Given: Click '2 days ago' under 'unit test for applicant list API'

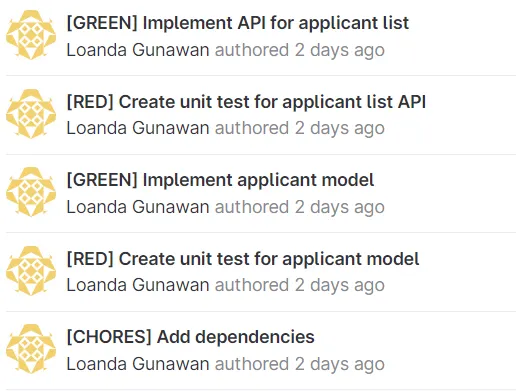Looking at the screenshot, I should [340, 129].
